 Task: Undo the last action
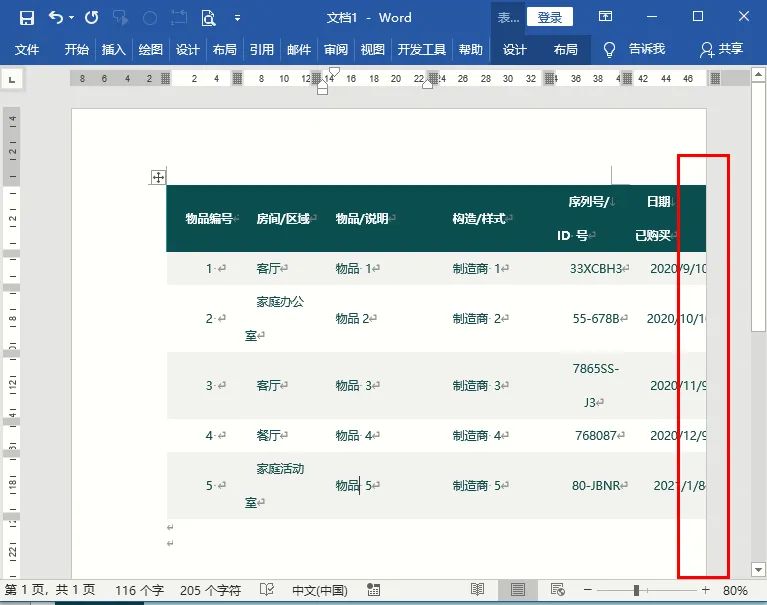56,18
